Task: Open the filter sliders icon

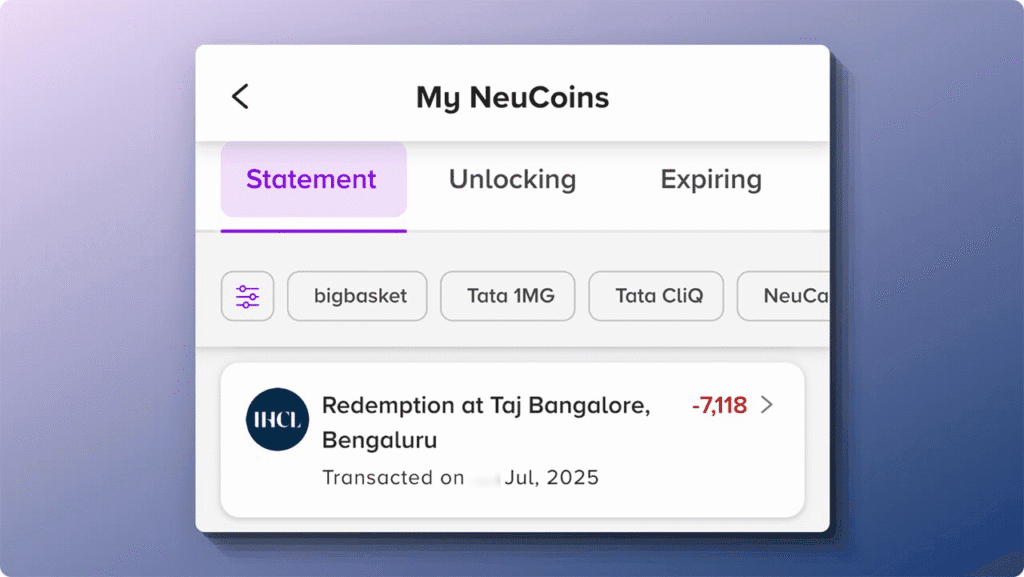Action: [248, 296]
